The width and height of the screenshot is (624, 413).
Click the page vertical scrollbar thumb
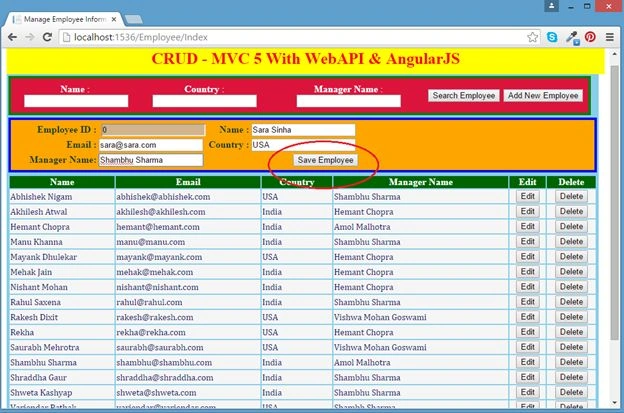click(x=615, y=203)
